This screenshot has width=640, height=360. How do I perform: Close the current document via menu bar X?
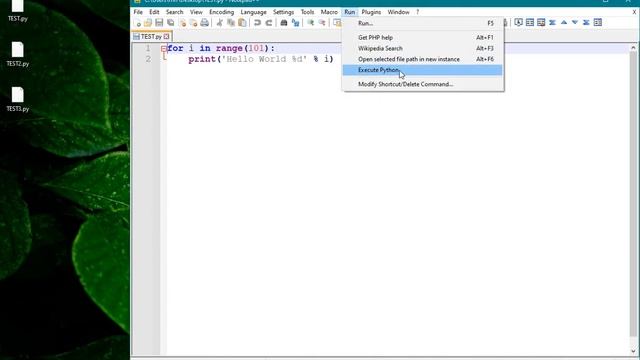pos(634,12)
